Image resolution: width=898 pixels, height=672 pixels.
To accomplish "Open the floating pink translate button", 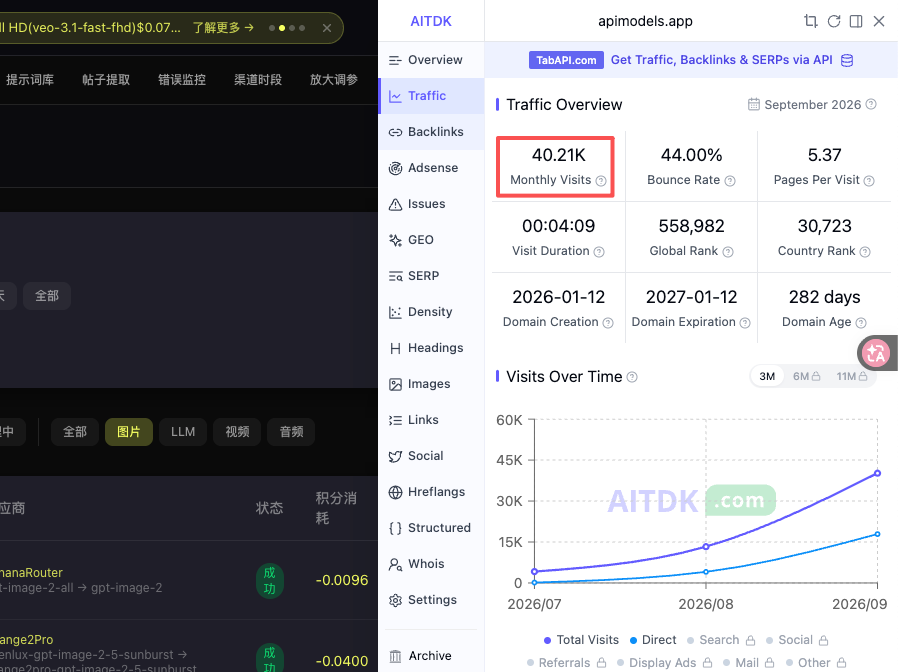I will tap(876, 353).
